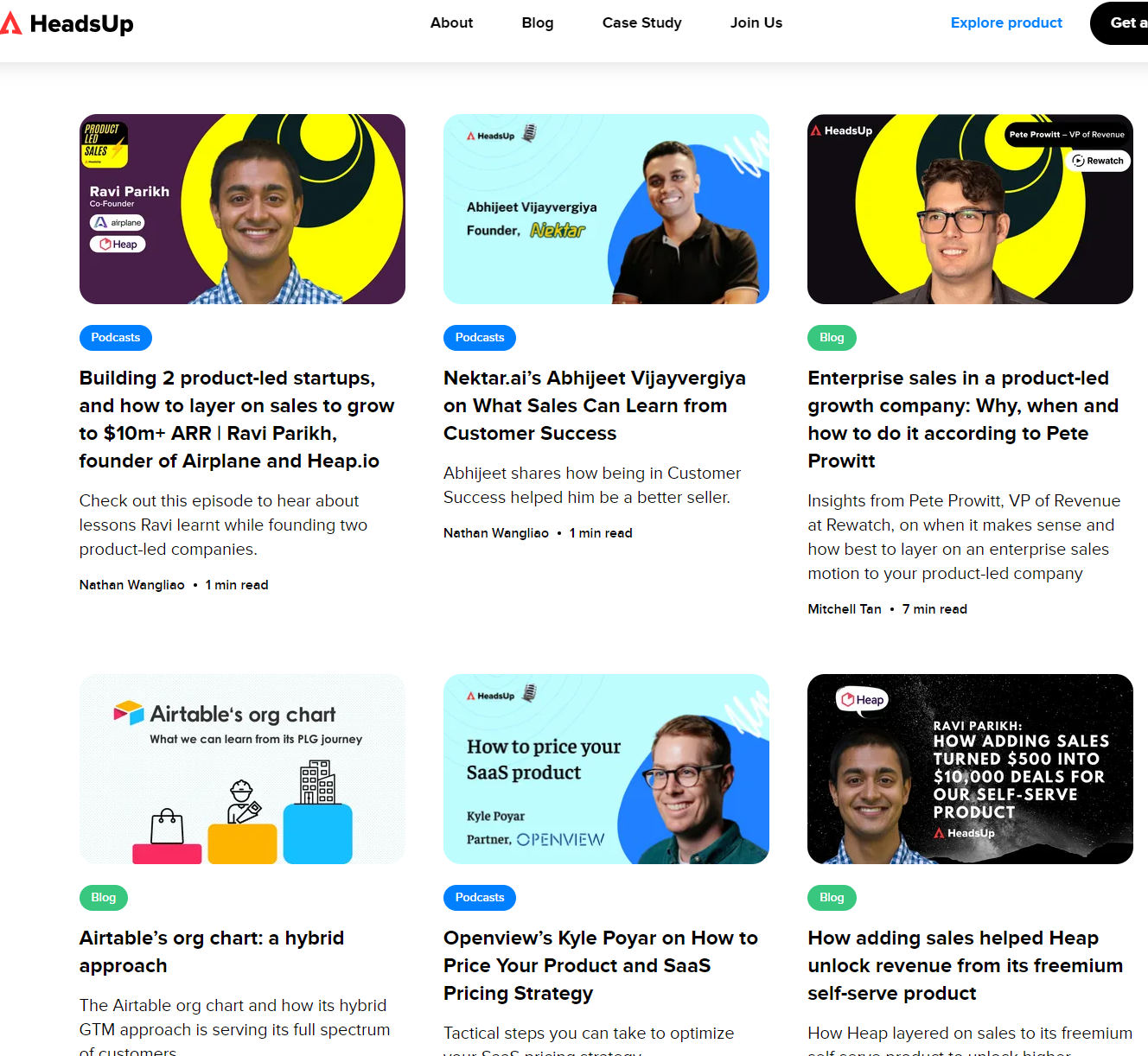The width and height of the screenshot is (1148, 1056).
Task: Click author name Mitchell Tan
Action: click(845, 609)
